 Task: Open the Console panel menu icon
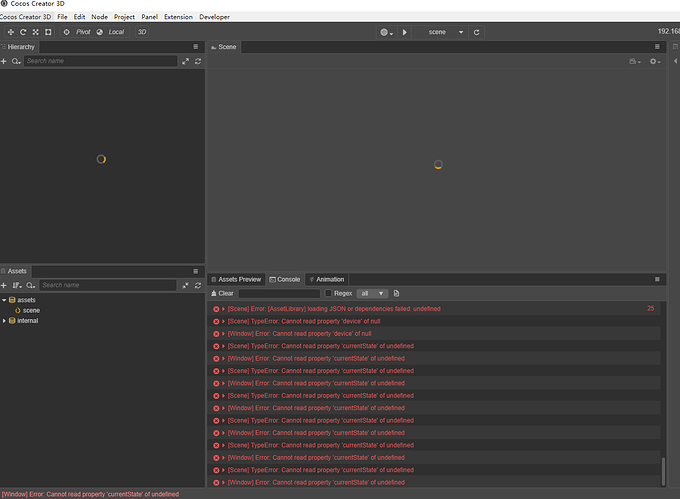[657, 280]
